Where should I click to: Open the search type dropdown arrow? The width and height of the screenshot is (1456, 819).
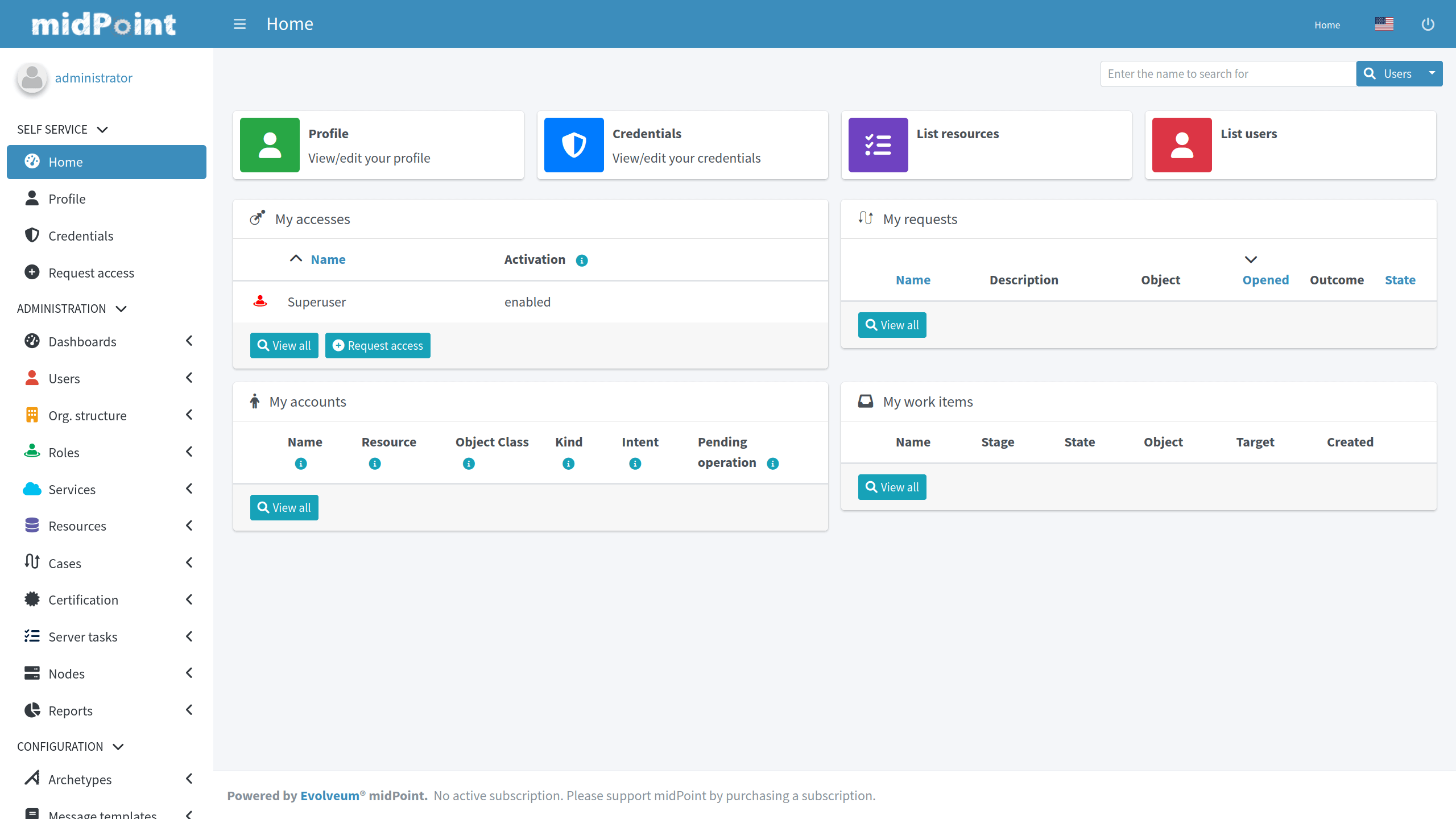(x=1432, y=73)
